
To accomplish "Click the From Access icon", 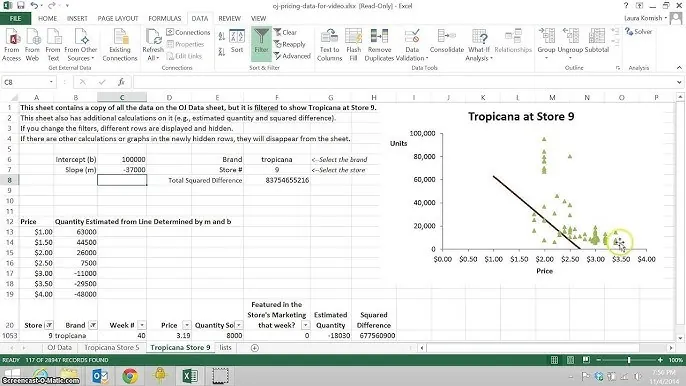I will point(12,45).
